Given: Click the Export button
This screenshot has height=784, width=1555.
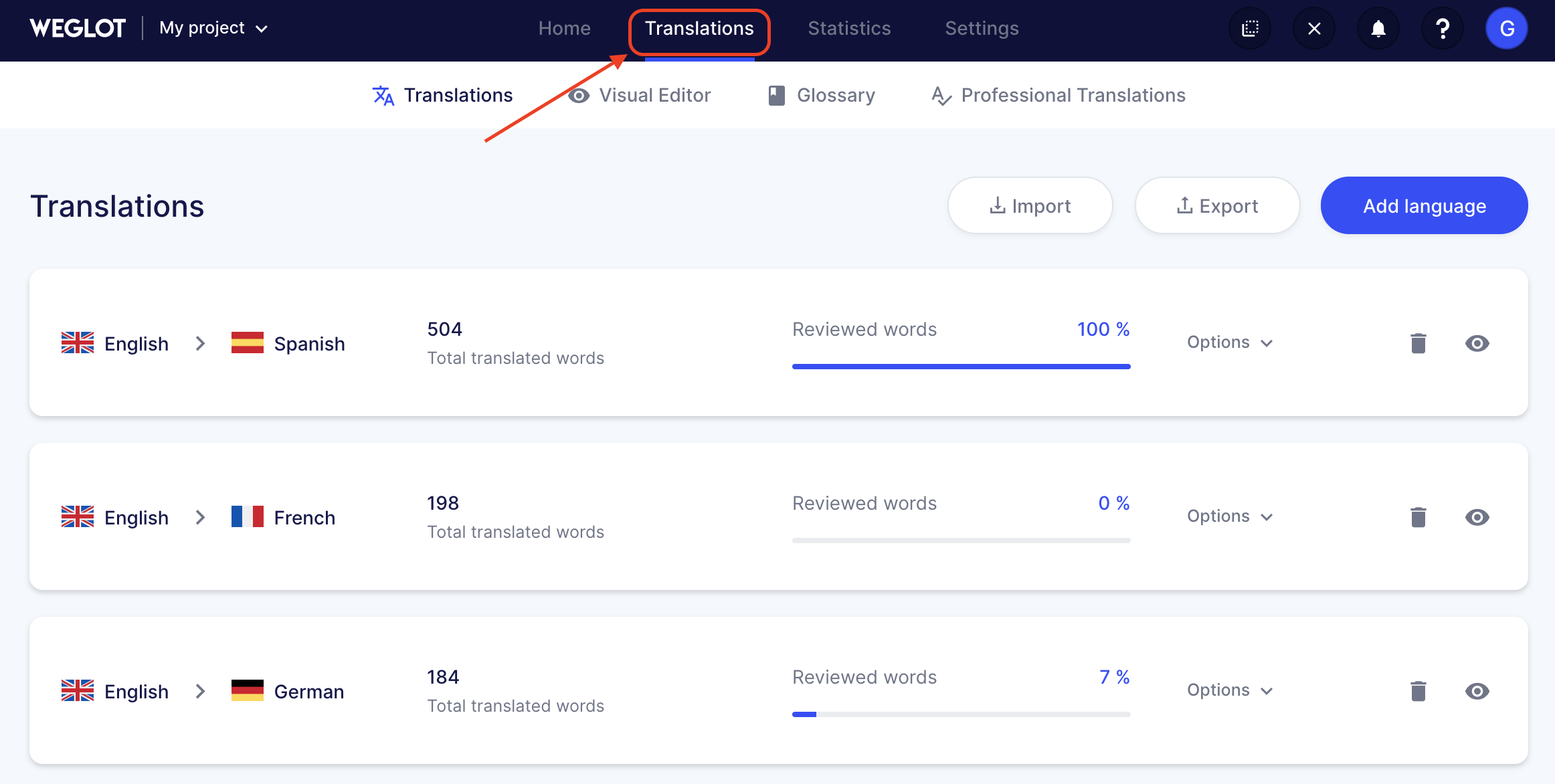Looking at the screenshot, I should point(1217,206).
